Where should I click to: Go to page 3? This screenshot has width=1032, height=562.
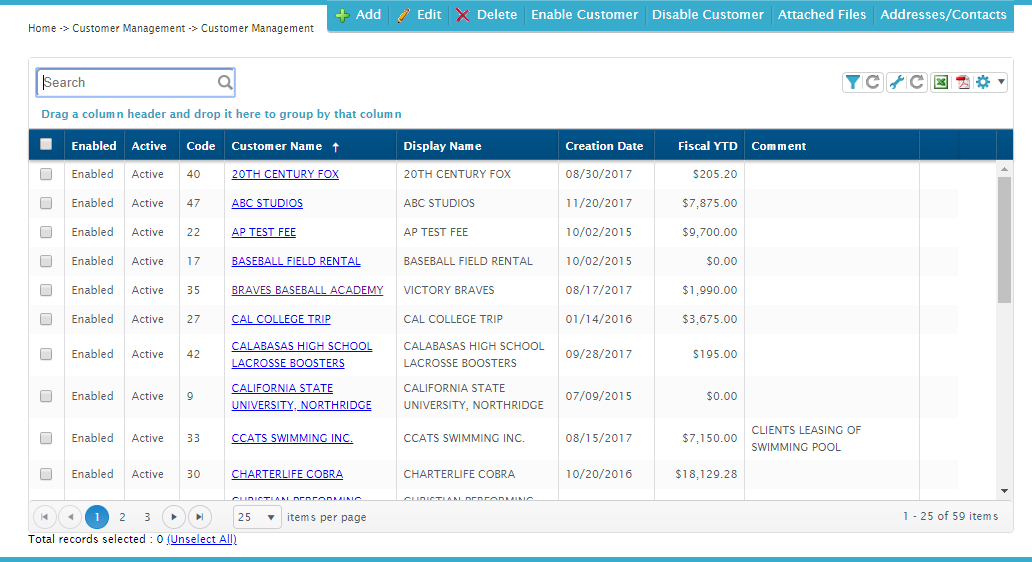pyautogui.click(x=147, y=517)
